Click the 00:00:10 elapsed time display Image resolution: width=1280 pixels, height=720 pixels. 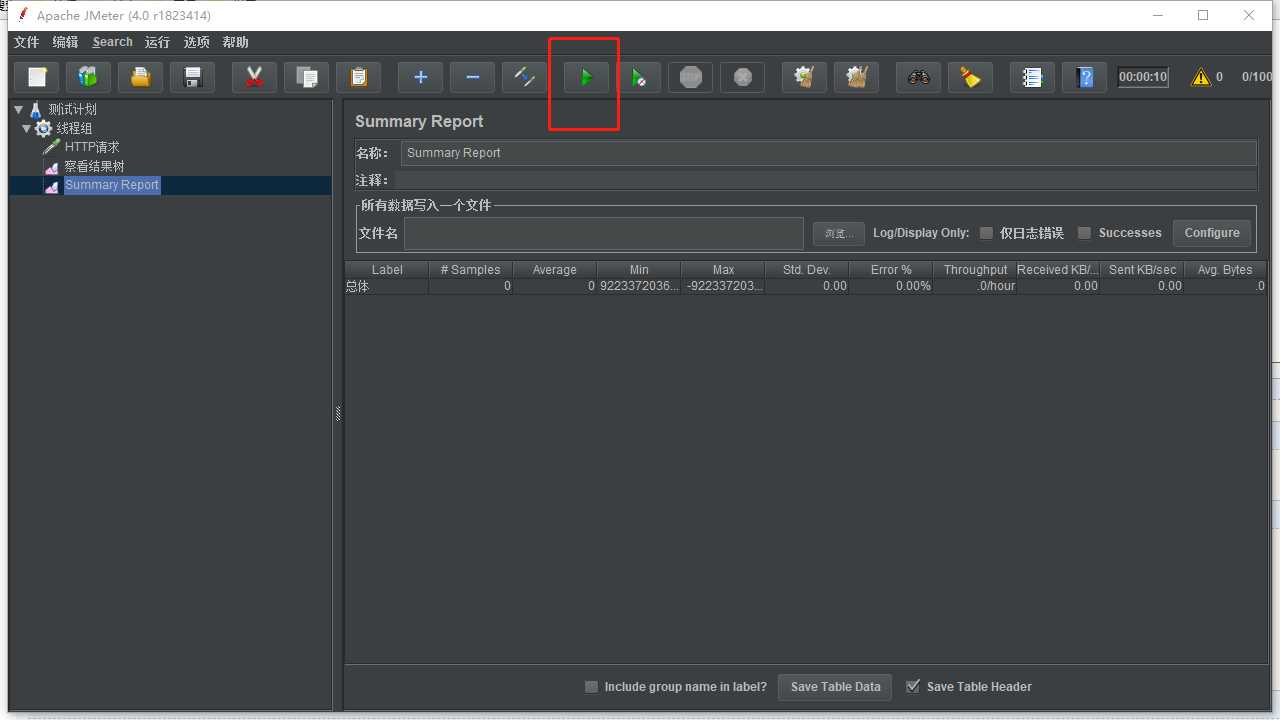[x=1143, y=77]
